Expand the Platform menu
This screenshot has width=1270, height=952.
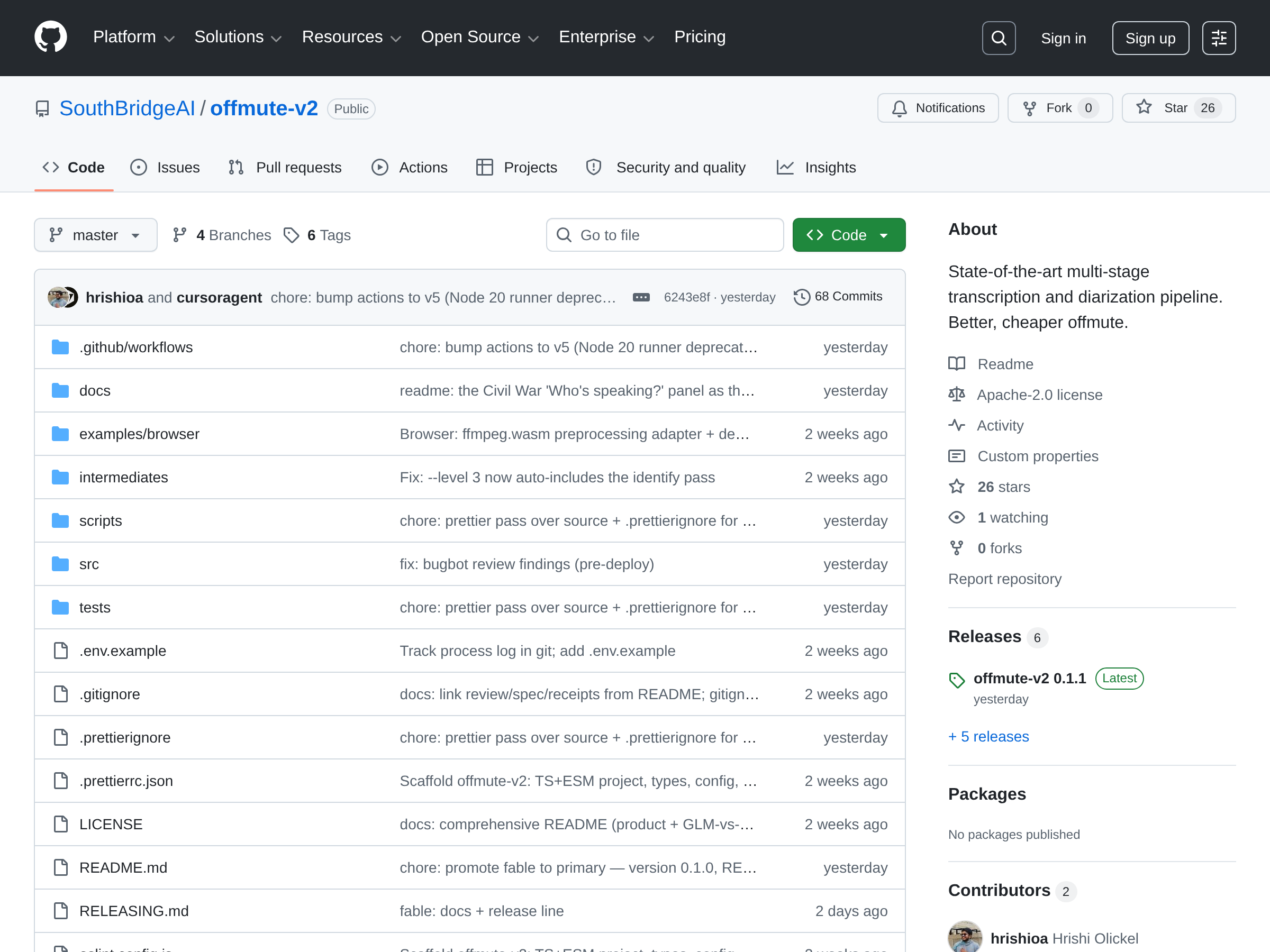click(133, 38)
